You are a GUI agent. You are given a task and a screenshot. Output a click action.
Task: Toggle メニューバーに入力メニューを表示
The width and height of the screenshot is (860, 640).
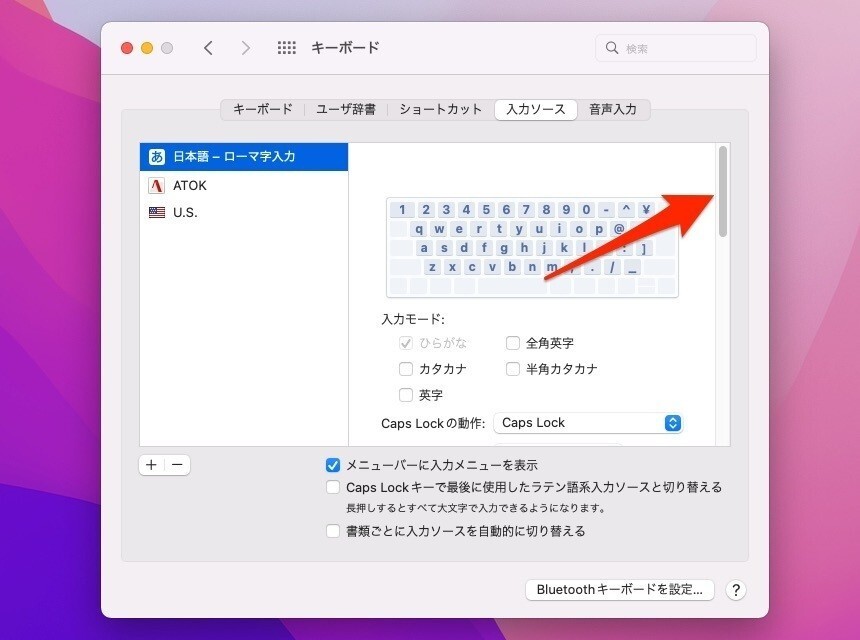[x=332, y=464]
